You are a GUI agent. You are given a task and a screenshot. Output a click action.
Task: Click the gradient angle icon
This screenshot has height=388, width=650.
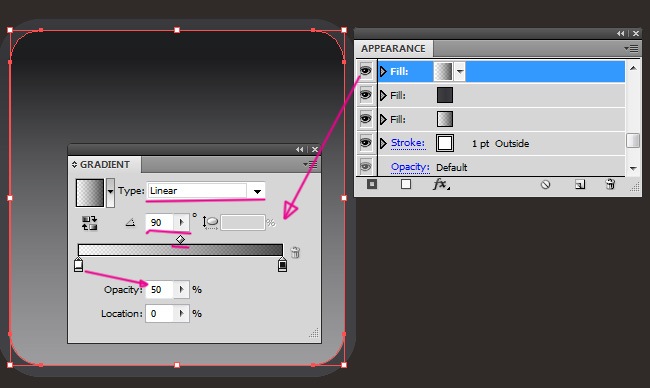(131, 223)
